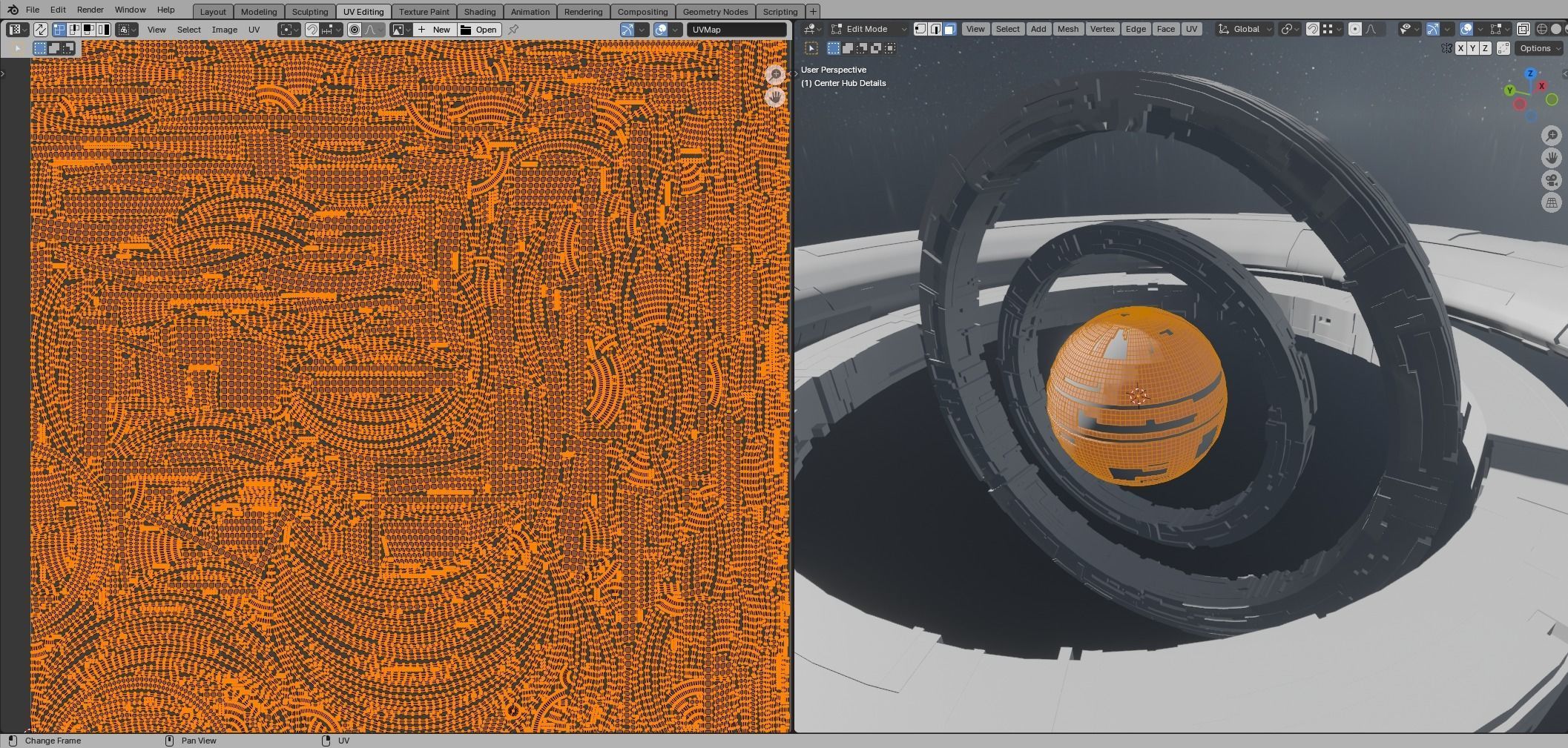Toggle image pin icon
Screen dimensions: 1568x748
(513, 30)
